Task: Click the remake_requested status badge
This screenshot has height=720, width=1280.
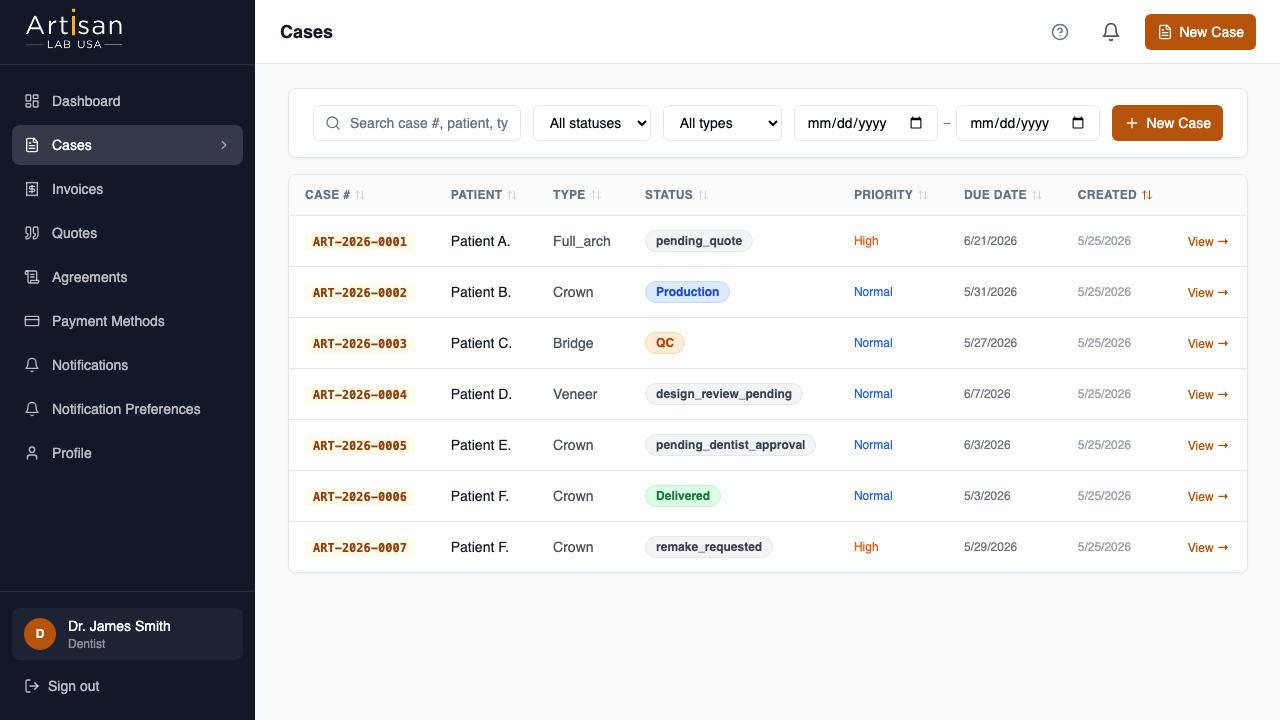Action: pos(709,547)
